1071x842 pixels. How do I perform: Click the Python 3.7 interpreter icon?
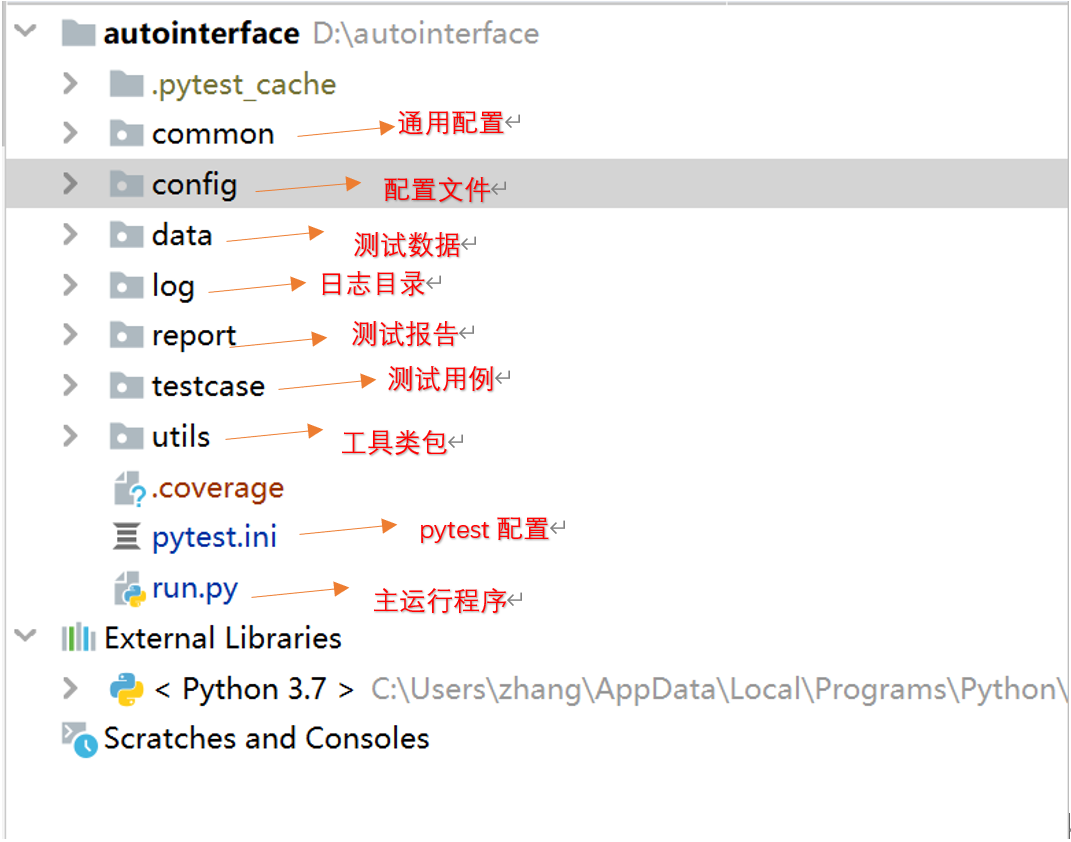coord(125,689)
